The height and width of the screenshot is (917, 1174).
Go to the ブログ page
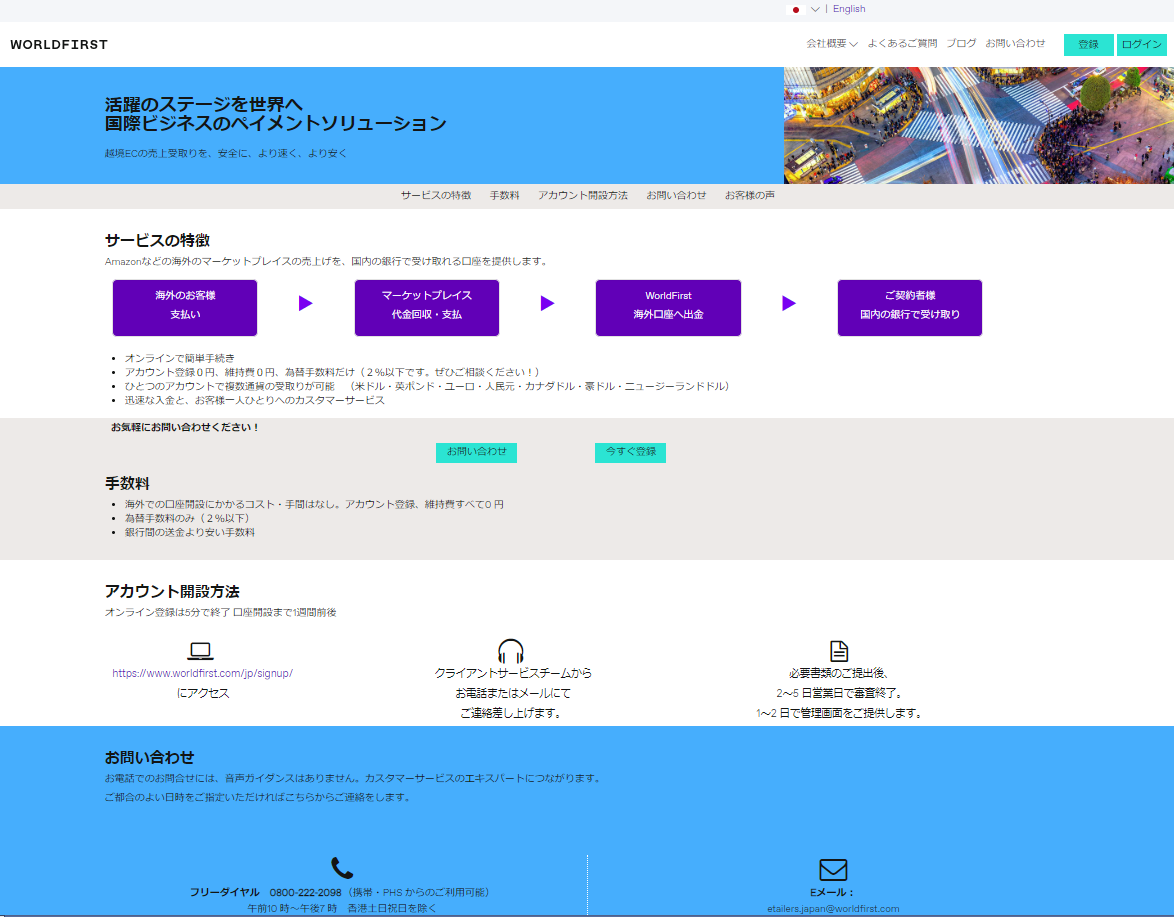[961, 43]
